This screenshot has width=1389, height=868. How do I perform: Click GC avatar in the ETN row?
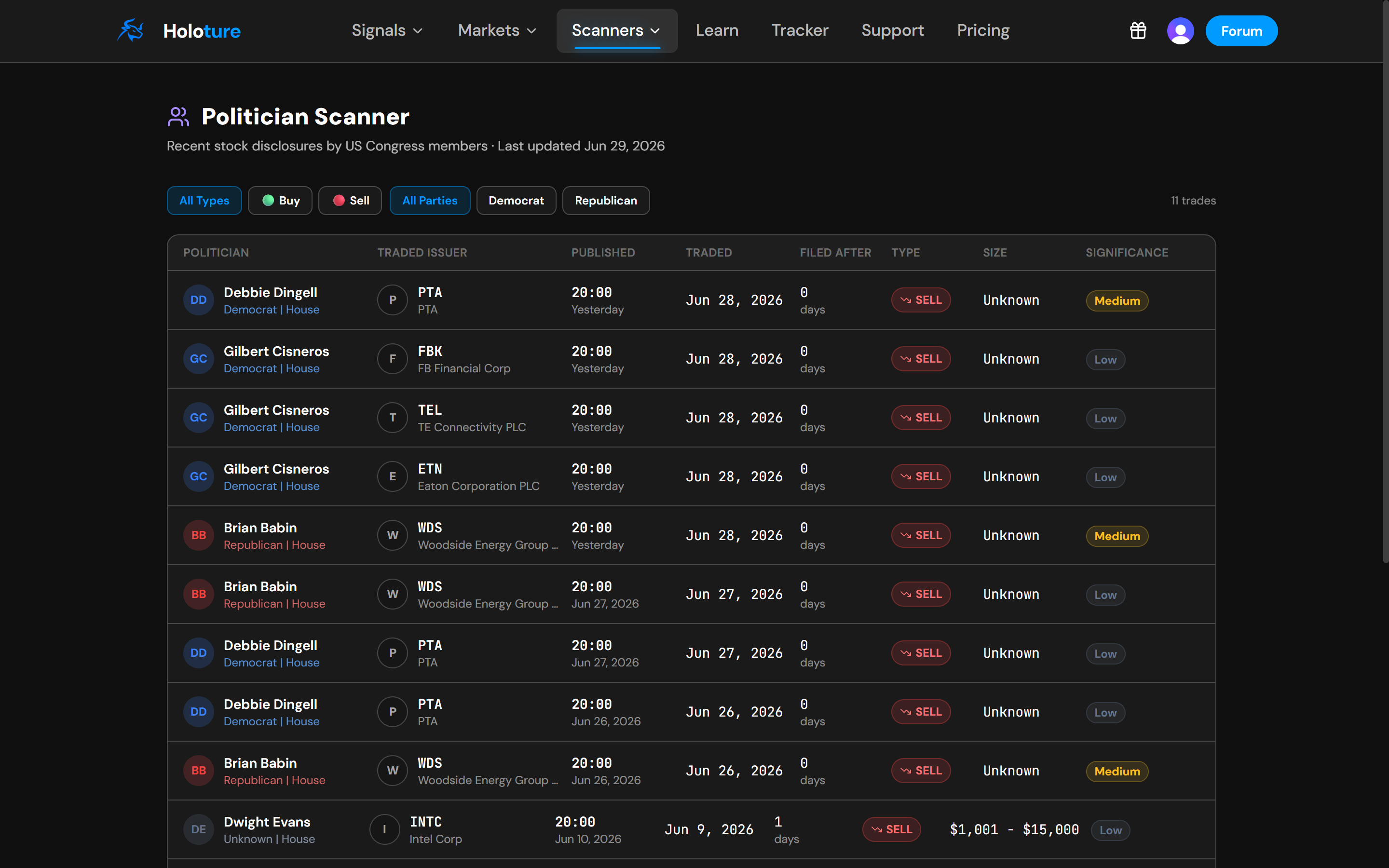click(x=198, y=476)
